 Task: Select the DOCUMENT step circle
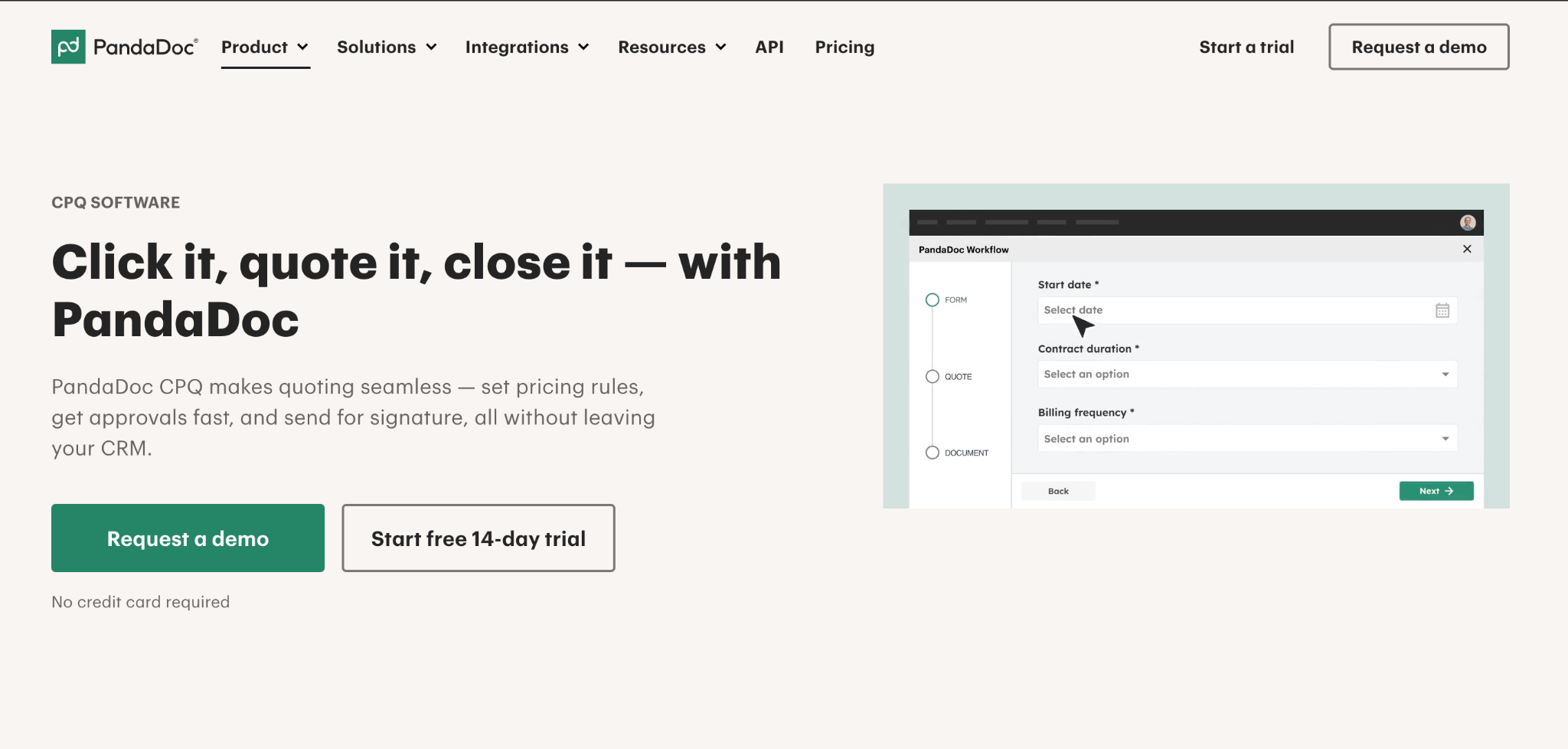pos(932,453)
